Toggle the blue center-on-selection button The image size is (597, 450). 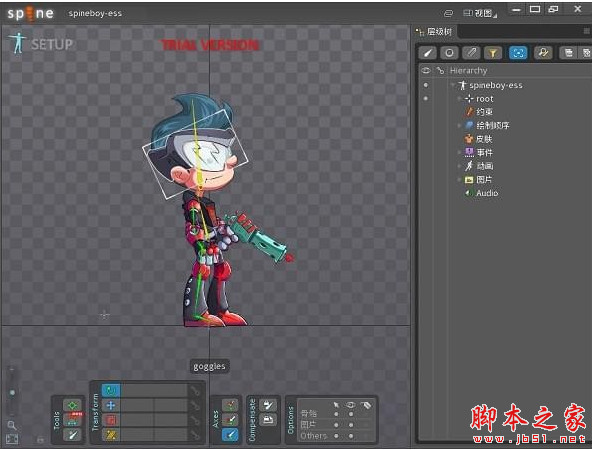(518, 53)
